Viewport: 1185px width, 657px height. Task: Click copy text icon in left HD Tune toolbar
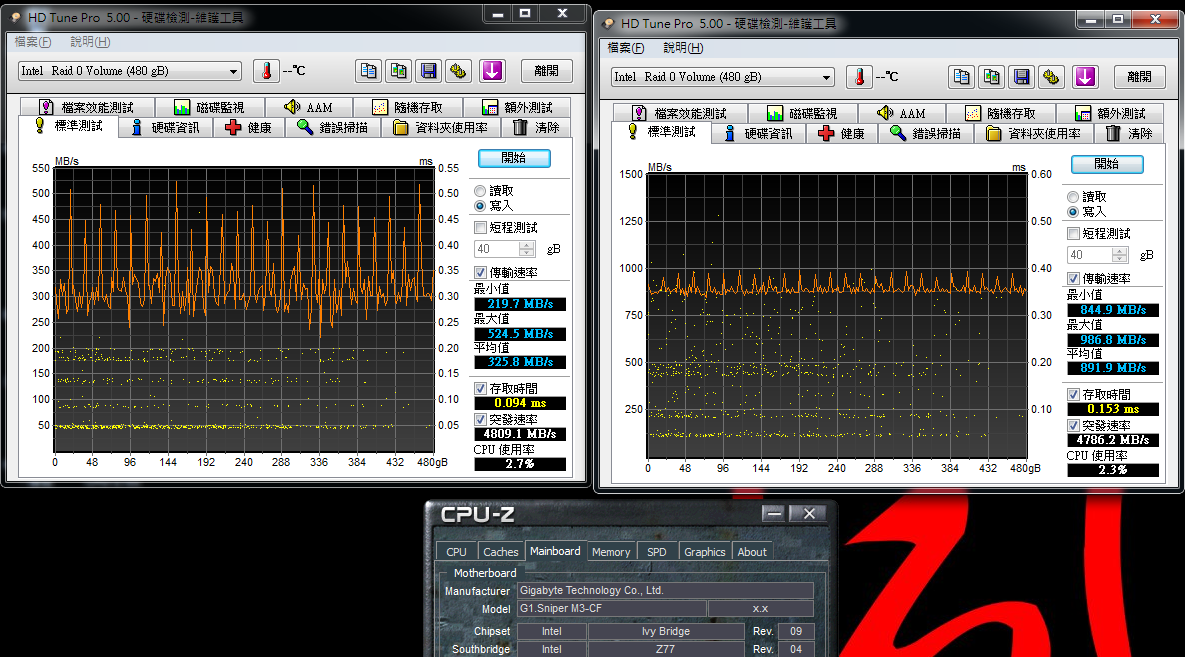click(x=368, y=71)
